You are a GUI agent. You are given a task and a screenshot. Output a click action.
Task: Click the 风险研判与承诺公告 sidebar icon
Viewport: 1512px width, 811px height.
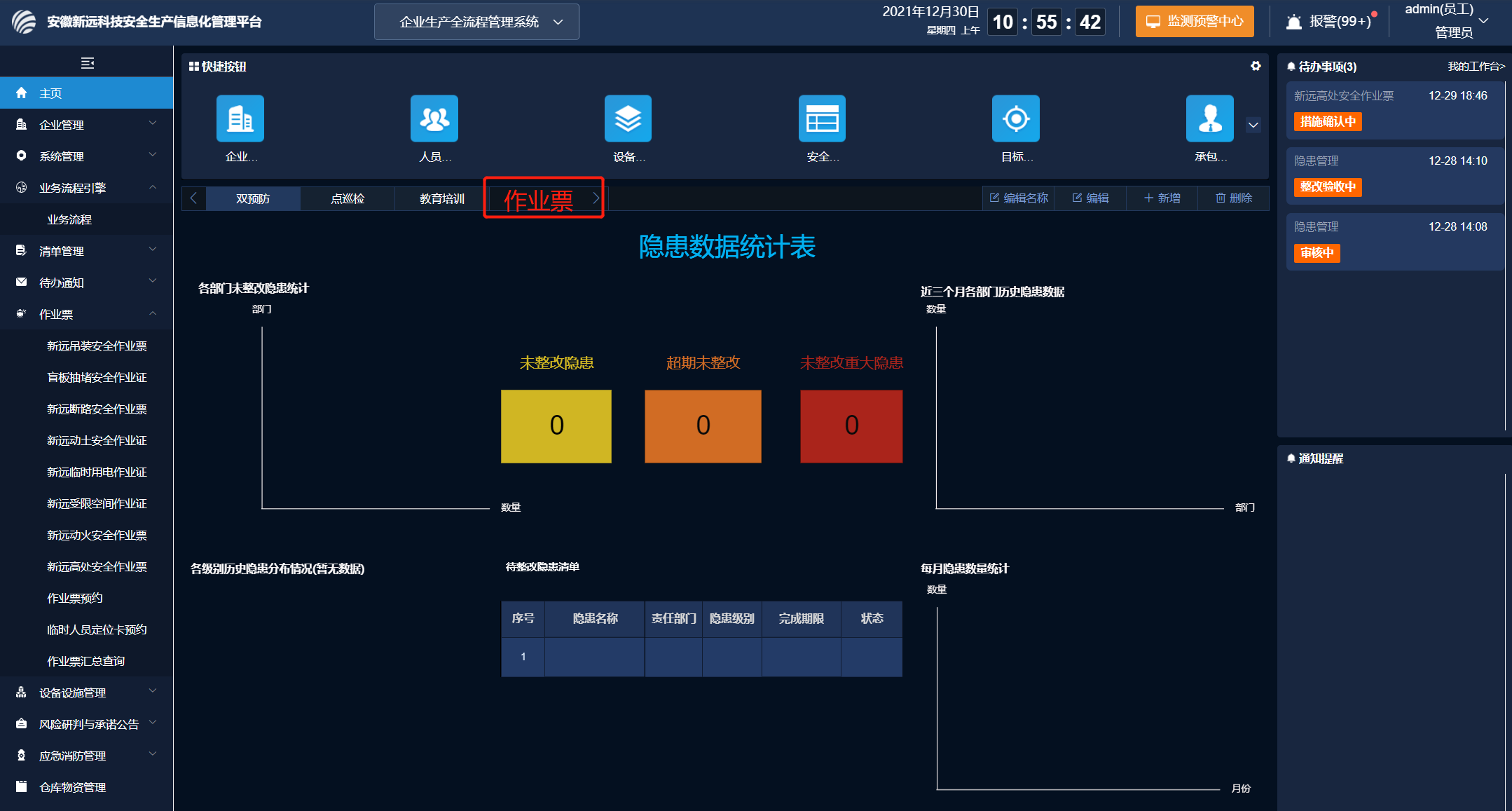click(21, 723)
